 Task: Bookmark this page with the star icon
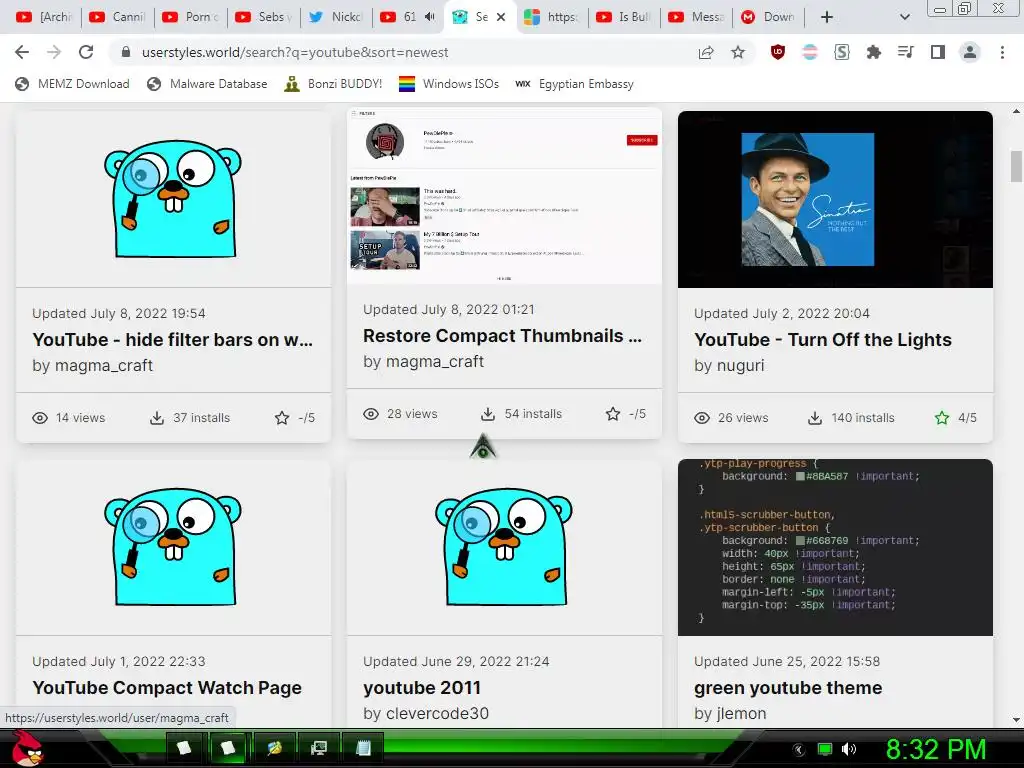738,52
